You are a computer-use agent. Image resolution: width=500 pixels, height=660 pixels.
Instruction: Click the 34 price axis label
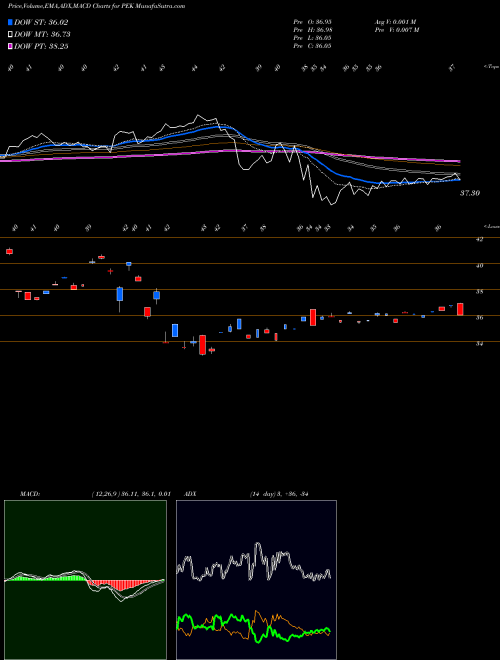click(479, 343)
